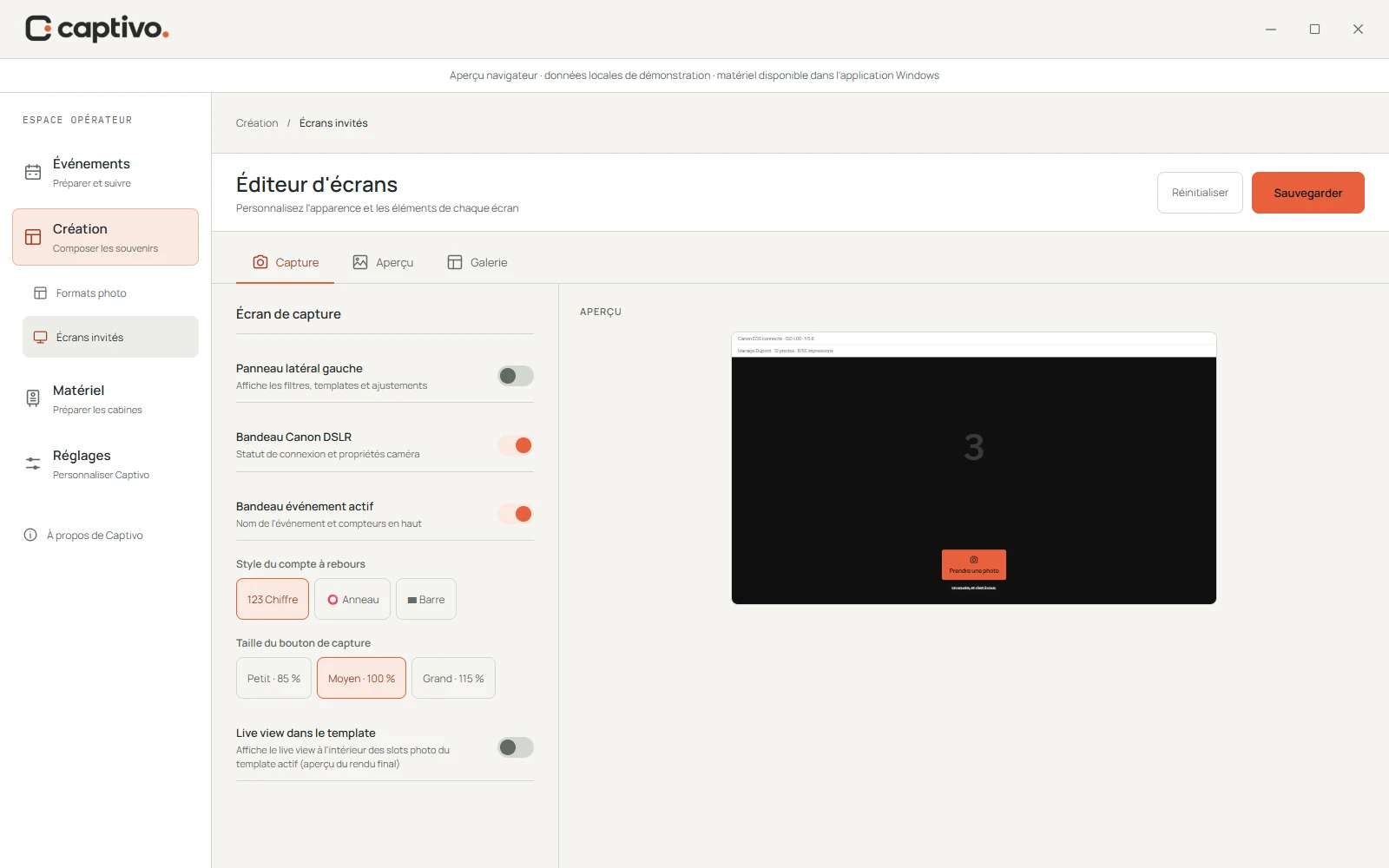The height and width of the screenshot is (868, 1389).
Task: Open Réglages in the sidebar
Action: point(105,464)
